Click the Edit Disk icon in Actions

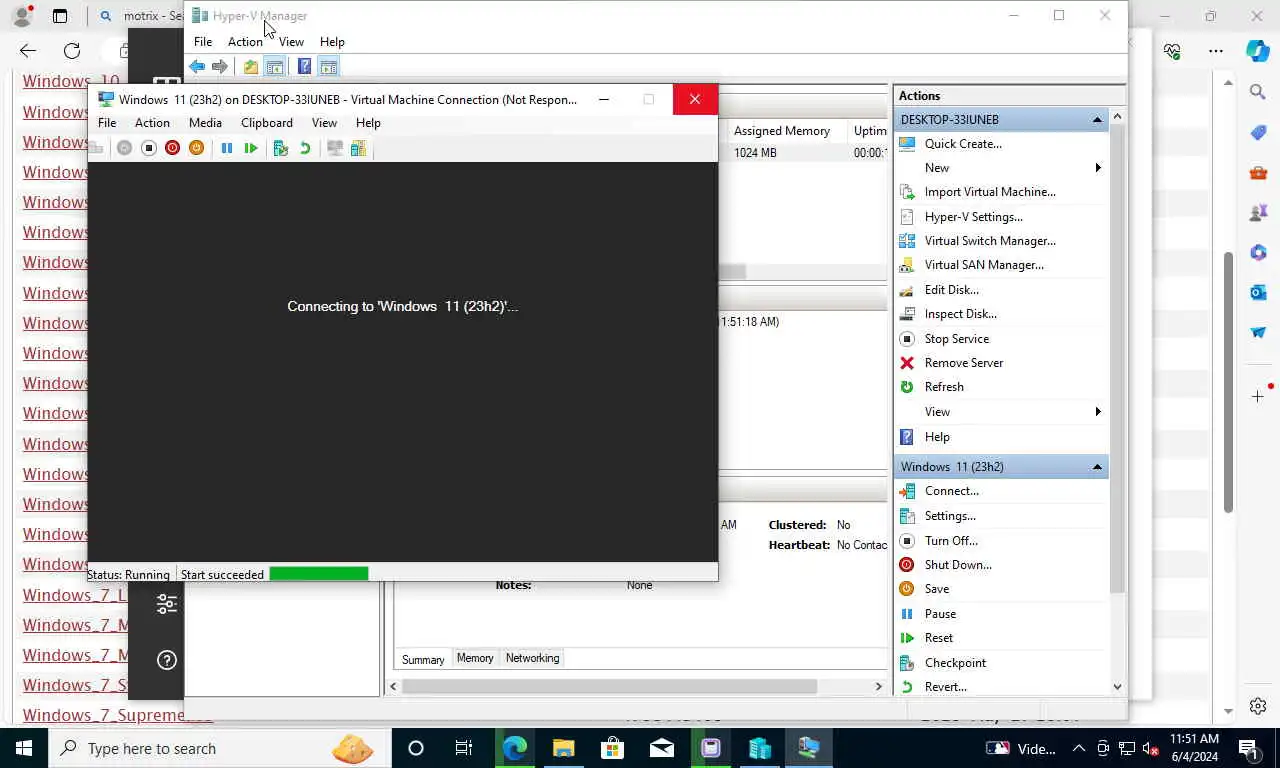click(x=907, y=290)
